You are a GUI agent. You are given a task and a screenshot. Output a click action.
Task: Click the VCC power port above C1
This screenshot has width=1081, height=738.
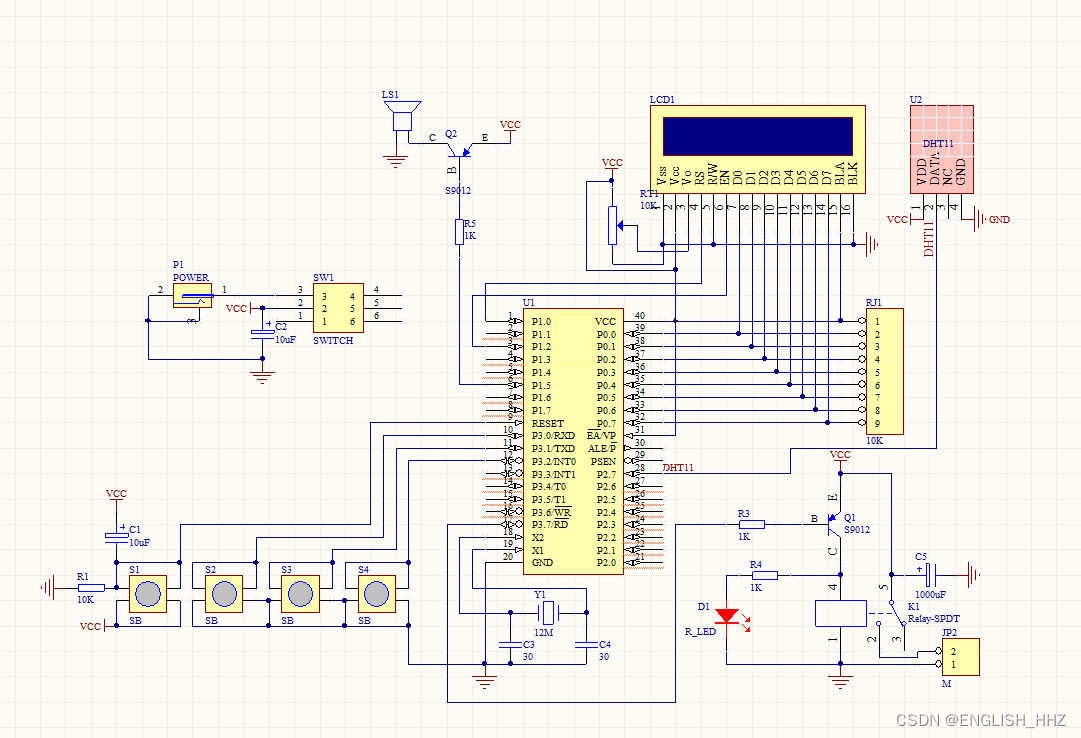click(x=117, y=497)
